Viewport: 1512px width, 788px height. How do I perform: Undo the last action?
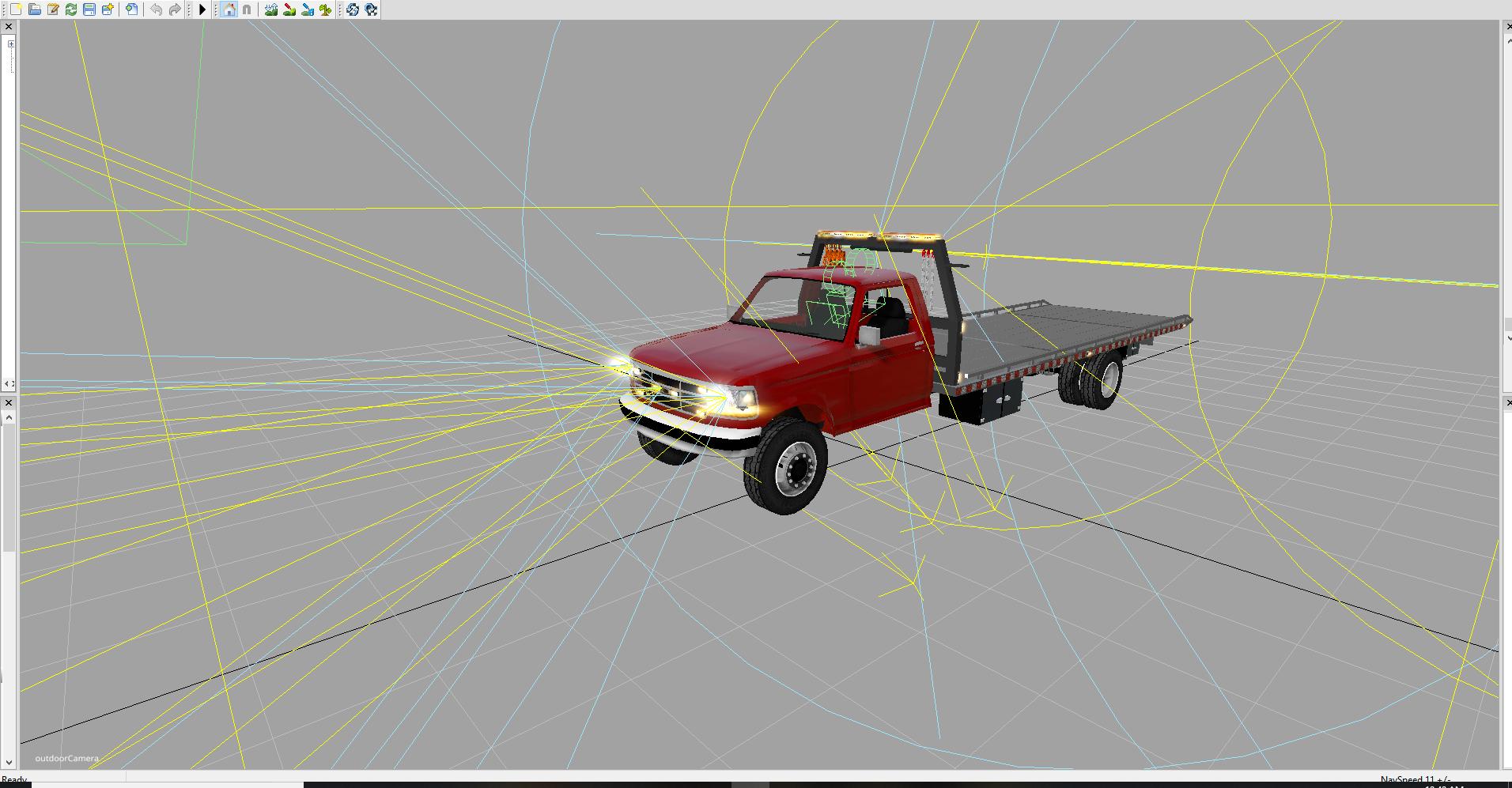157,9
